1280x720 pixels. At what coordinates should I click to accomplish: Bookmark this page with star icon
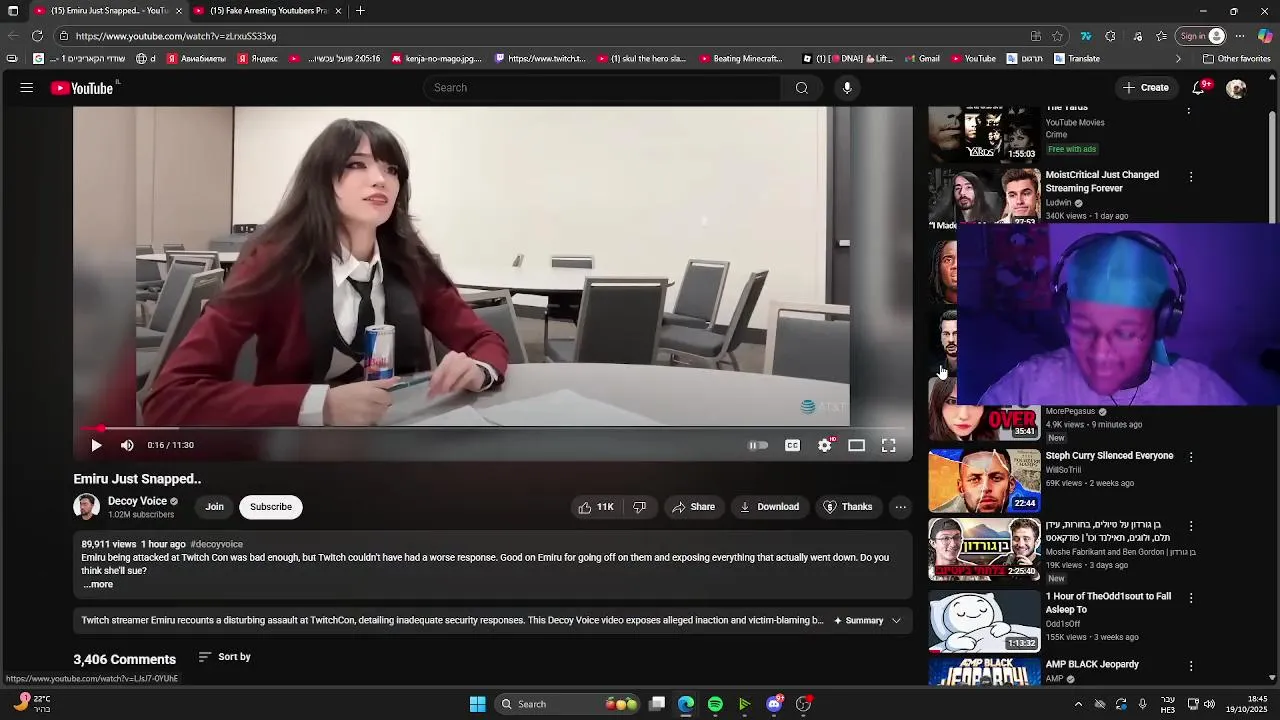[1057, 36]
